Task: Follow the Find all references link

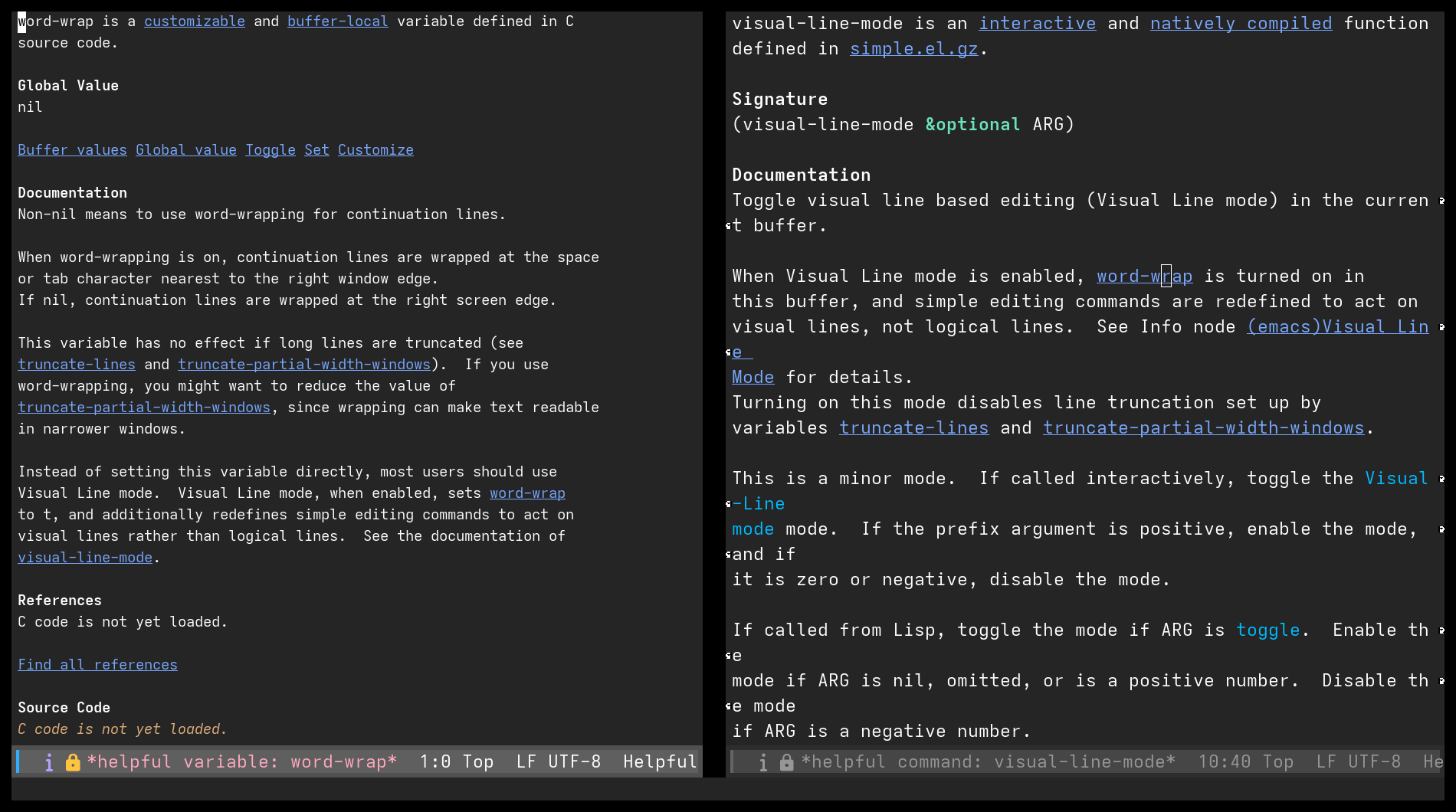Action: tap(98, 665)
